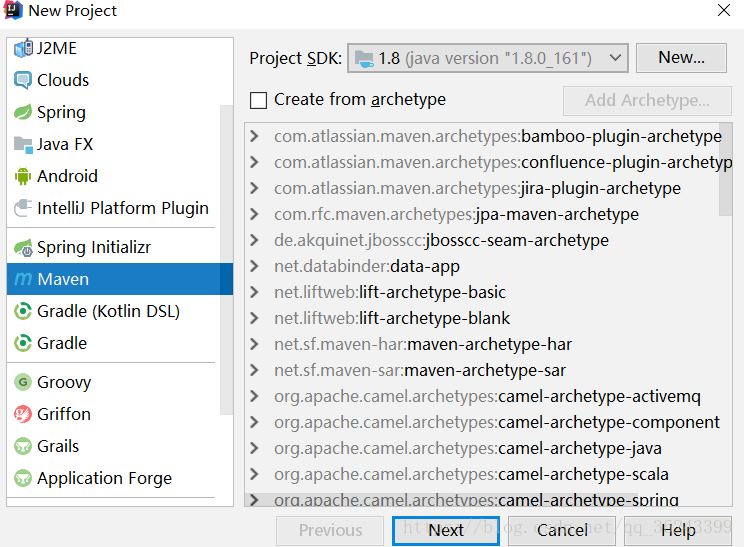This screenshot has width=744, height=547.
Task: Click the Clouds project type icon
Action: (x=23, y=80)
